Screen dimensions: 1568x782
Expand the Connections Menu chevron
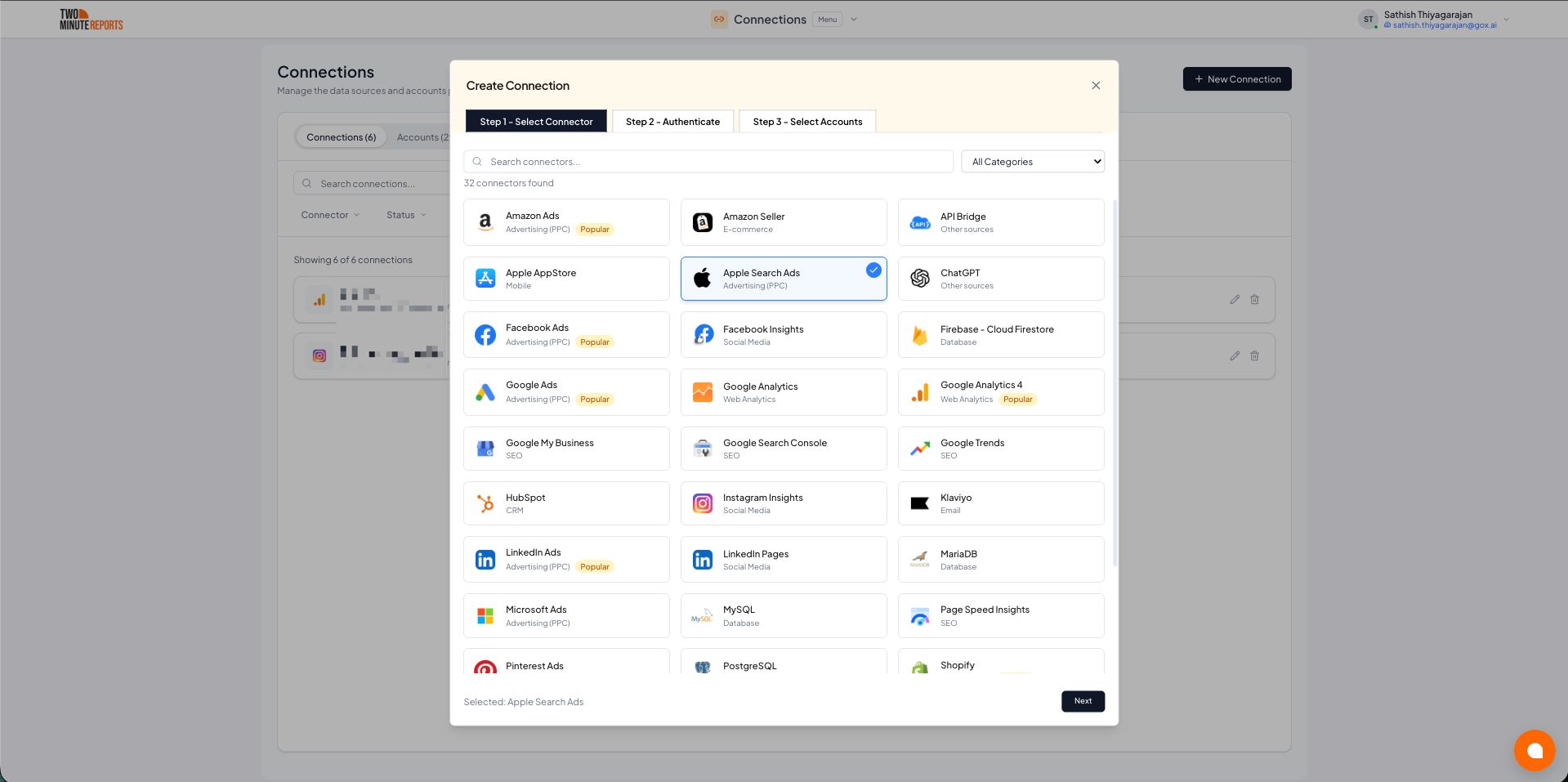click(x=854, y=20)
